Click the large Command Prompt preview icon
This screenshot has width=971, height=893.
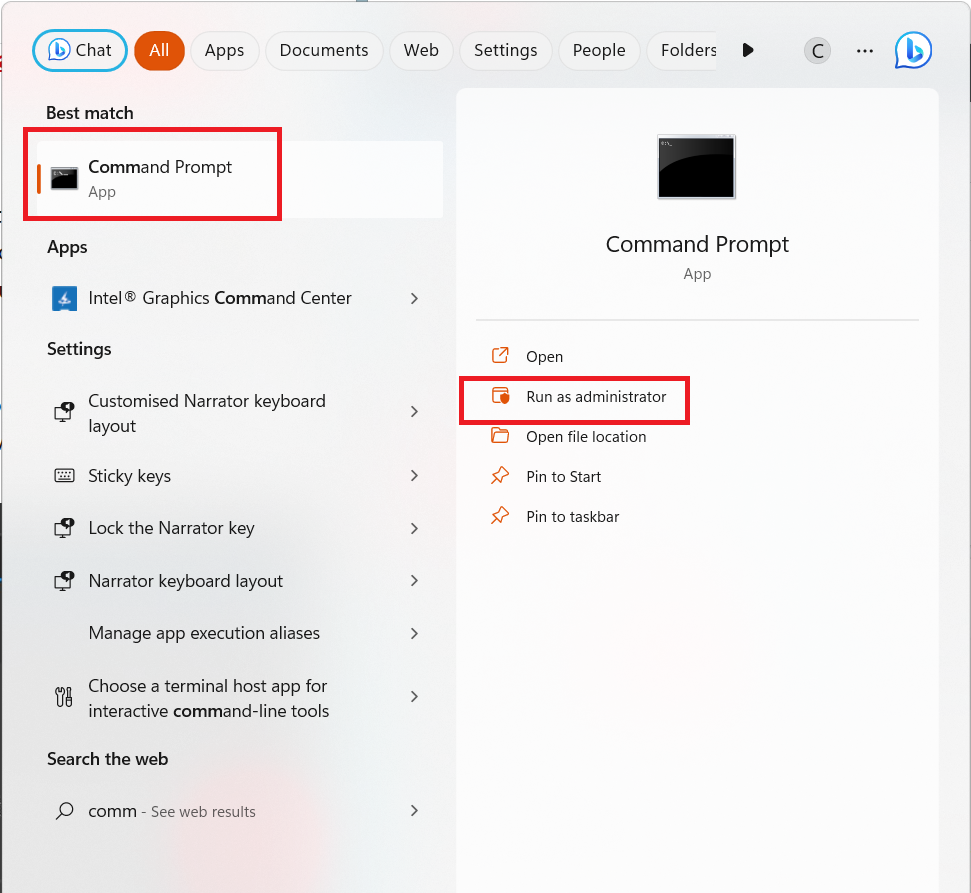click(697, 167)
